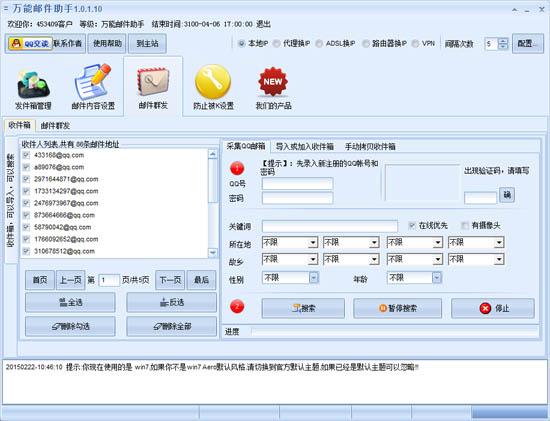The width and height of the screenshot is (550, 421).
Task: Open the 发件箱管理 outbox management icon
Action: click(33, 88)
